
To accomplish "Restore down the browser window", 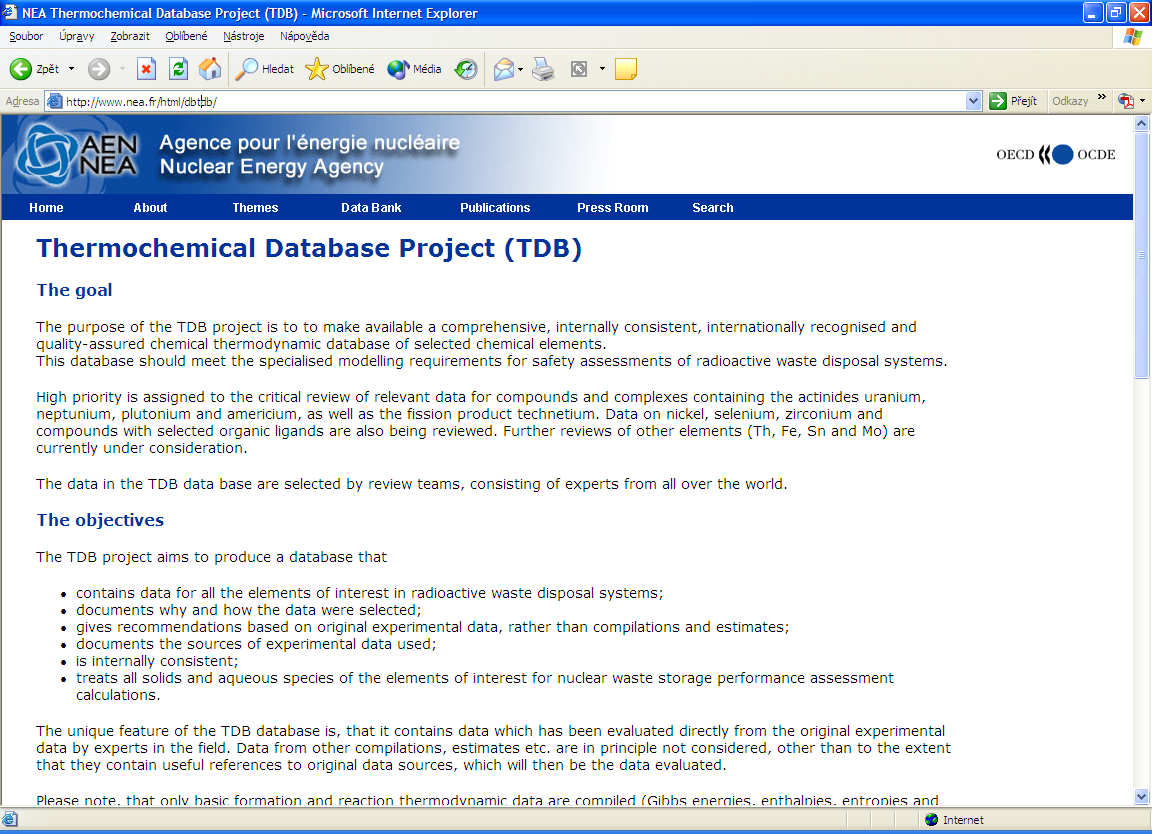I will coord(1115,12).
